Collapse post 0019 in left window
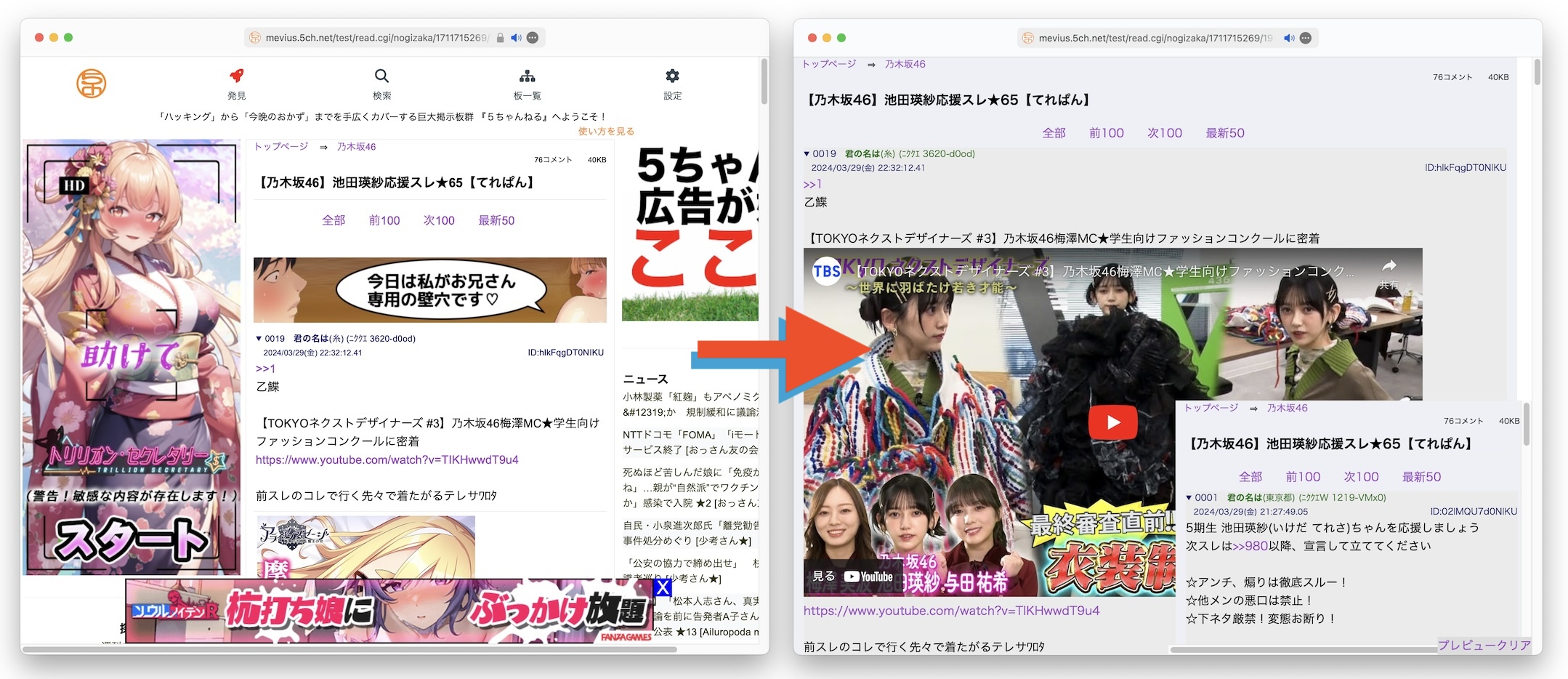 [x=259, y=339]
